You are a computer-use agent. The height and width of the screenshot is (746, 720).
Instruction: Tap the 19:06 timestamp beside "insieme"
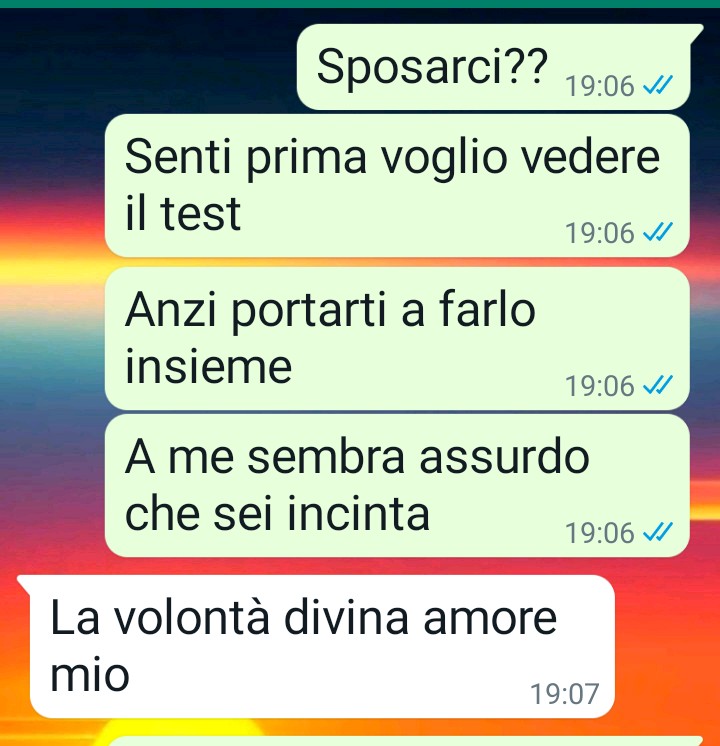(x=600, y=385)
